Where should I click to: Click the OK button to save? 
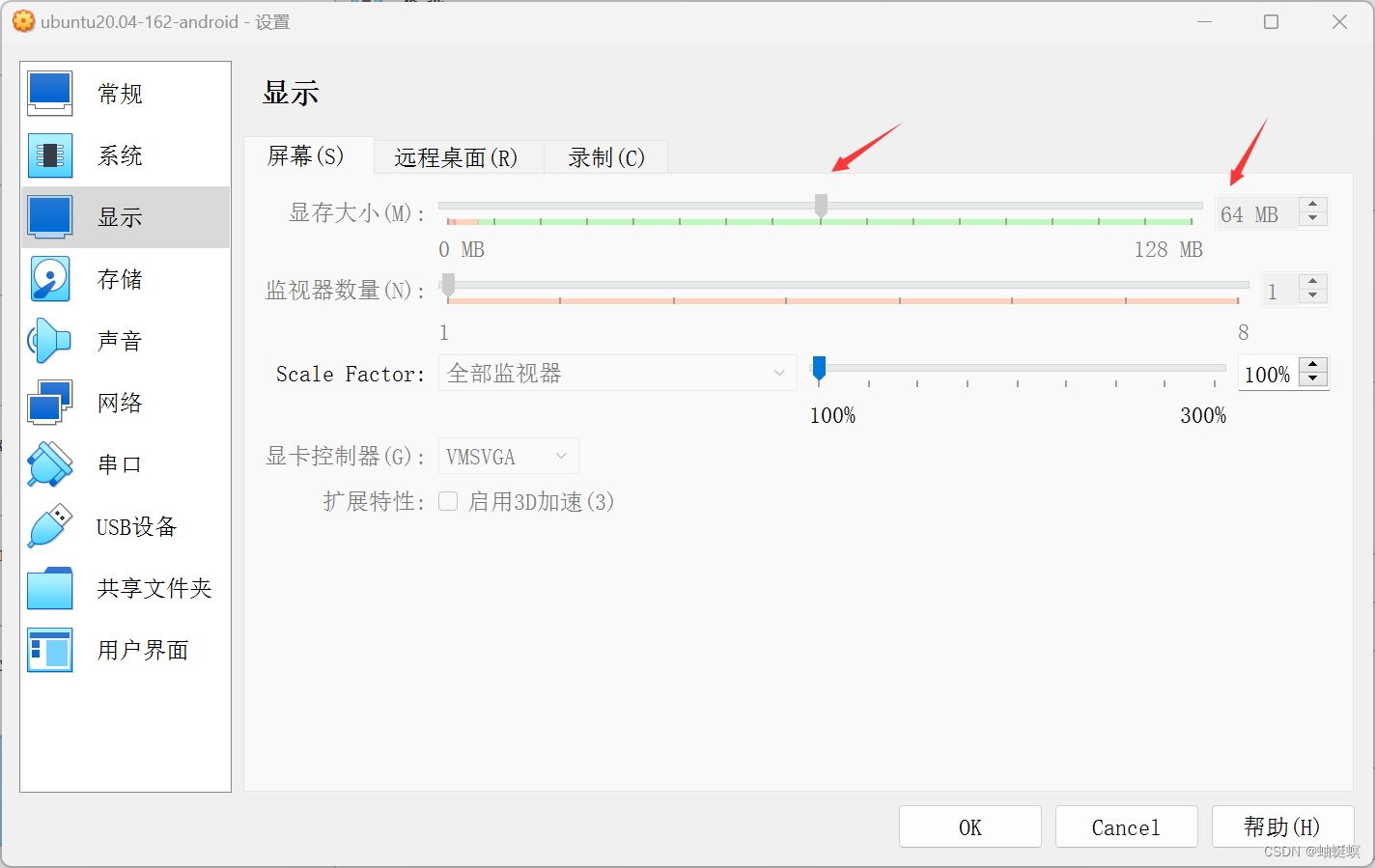click(969, 826)
